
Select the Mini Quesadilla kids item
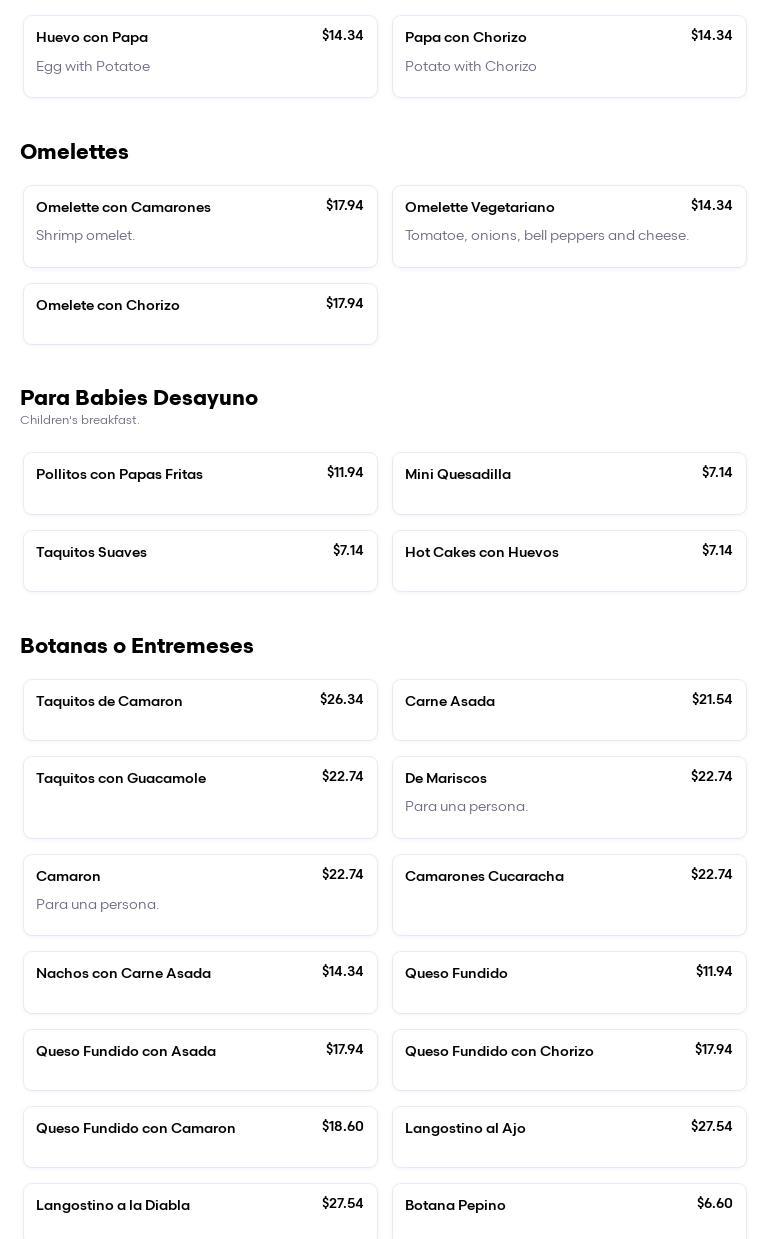tap(569, 483)
